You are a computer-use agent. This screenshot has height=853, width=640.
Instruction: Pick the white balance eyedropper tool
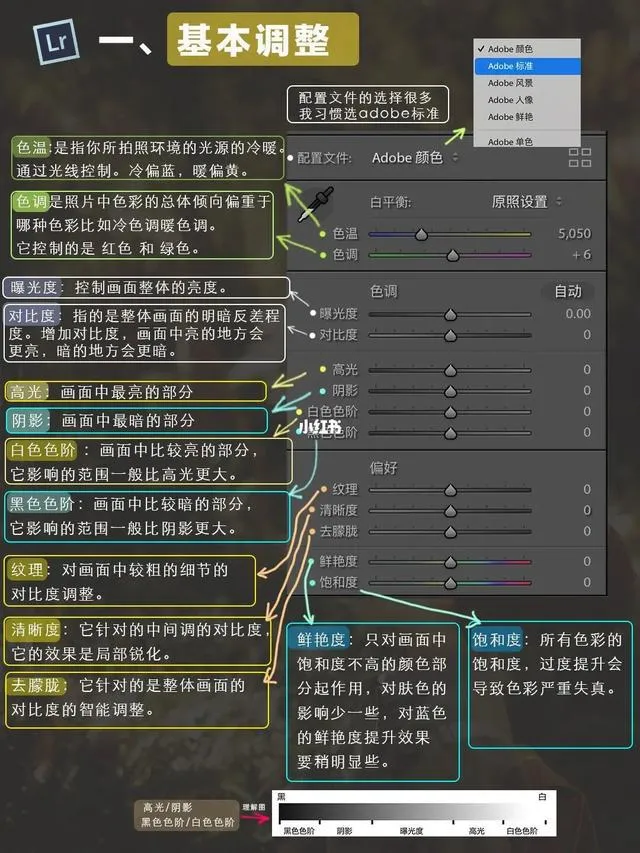point(316,204)
